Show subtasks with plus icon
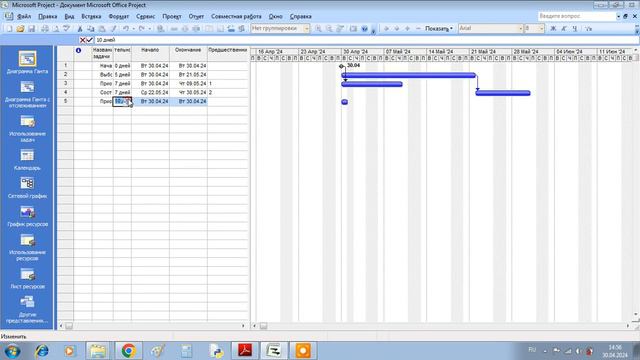The image size is (640, 360). coord(407,29)
